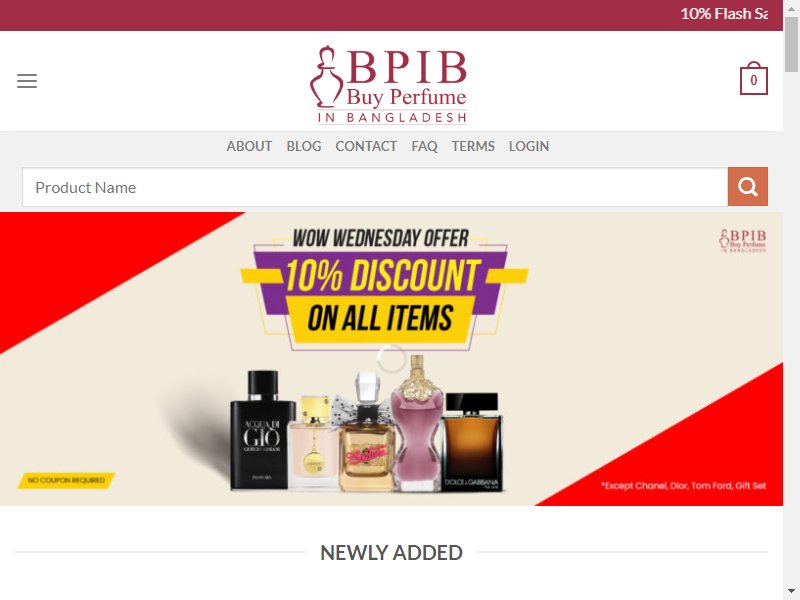Open the CONTACT link
800x600 pixels.
(366, 146)
